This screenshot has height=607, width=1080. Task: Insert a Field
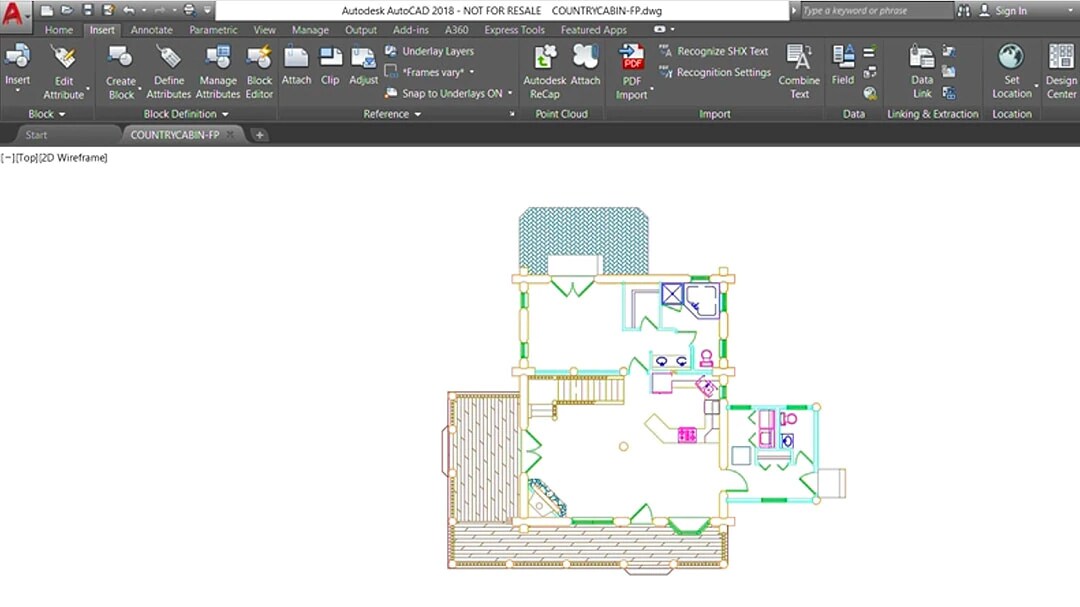843,66
